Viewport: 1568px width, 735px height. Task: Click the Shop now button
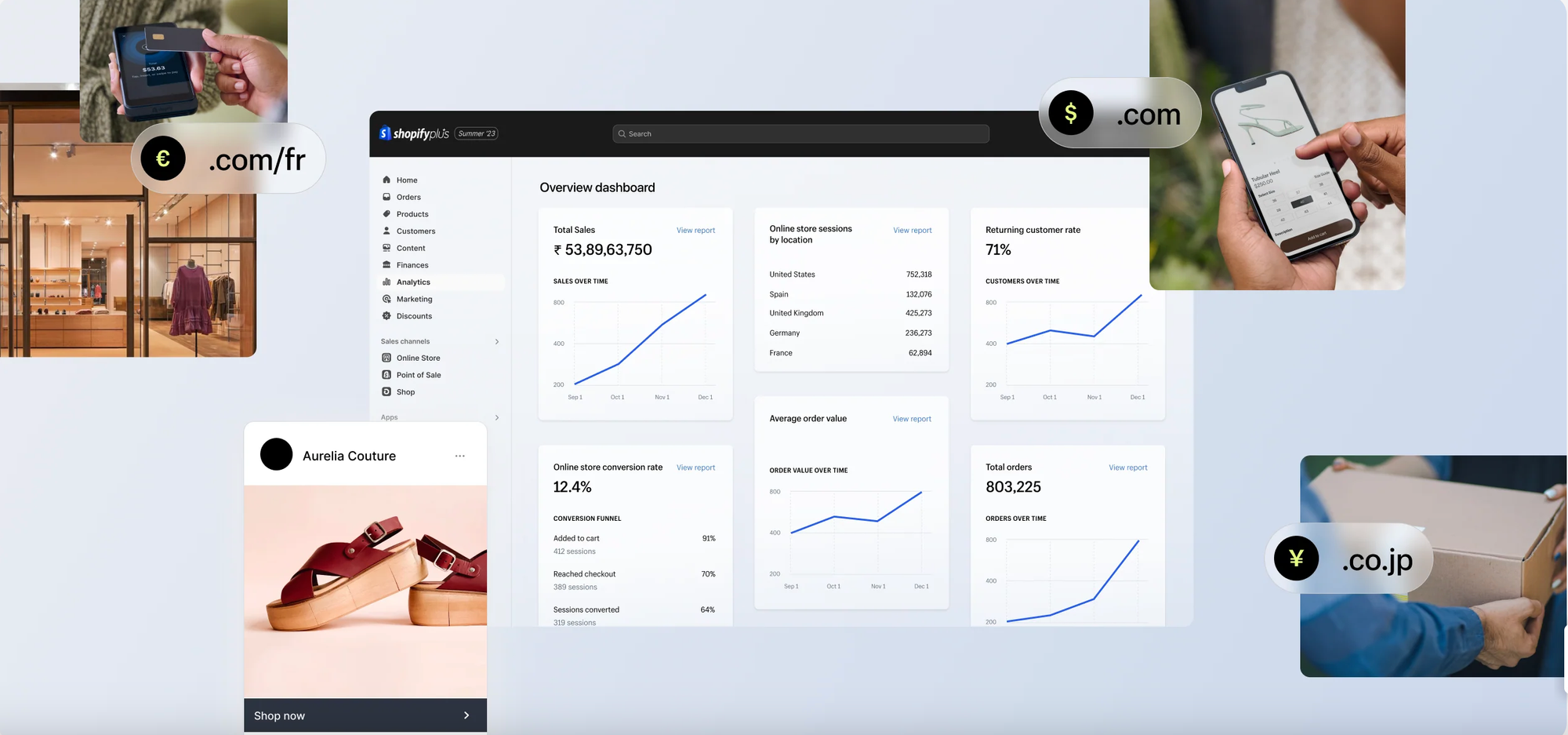click(x=365, y=715)
